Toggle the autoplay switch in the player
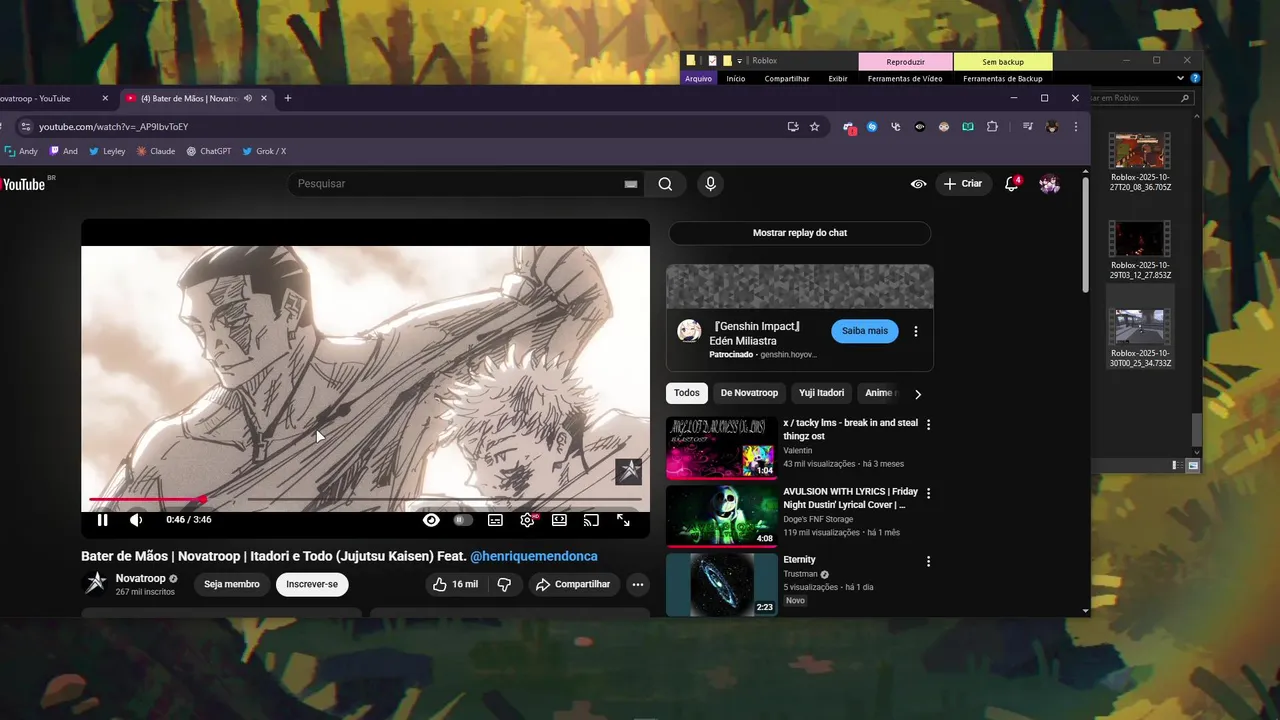The height and width of the screenshot is (720, 1280). (x=463, y=520)
